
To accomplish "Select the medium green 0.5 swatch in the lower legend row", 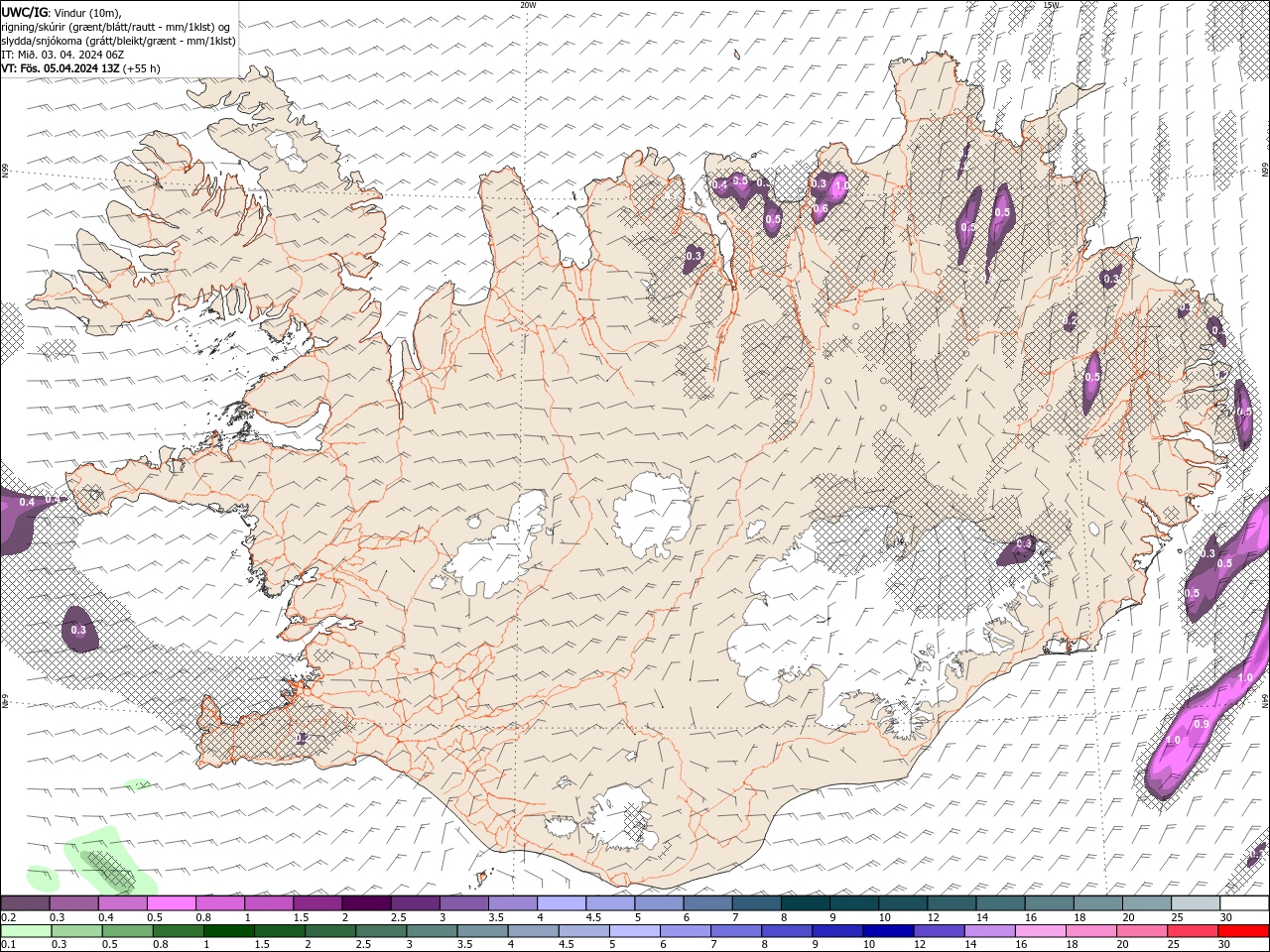I will coord(127,931).
